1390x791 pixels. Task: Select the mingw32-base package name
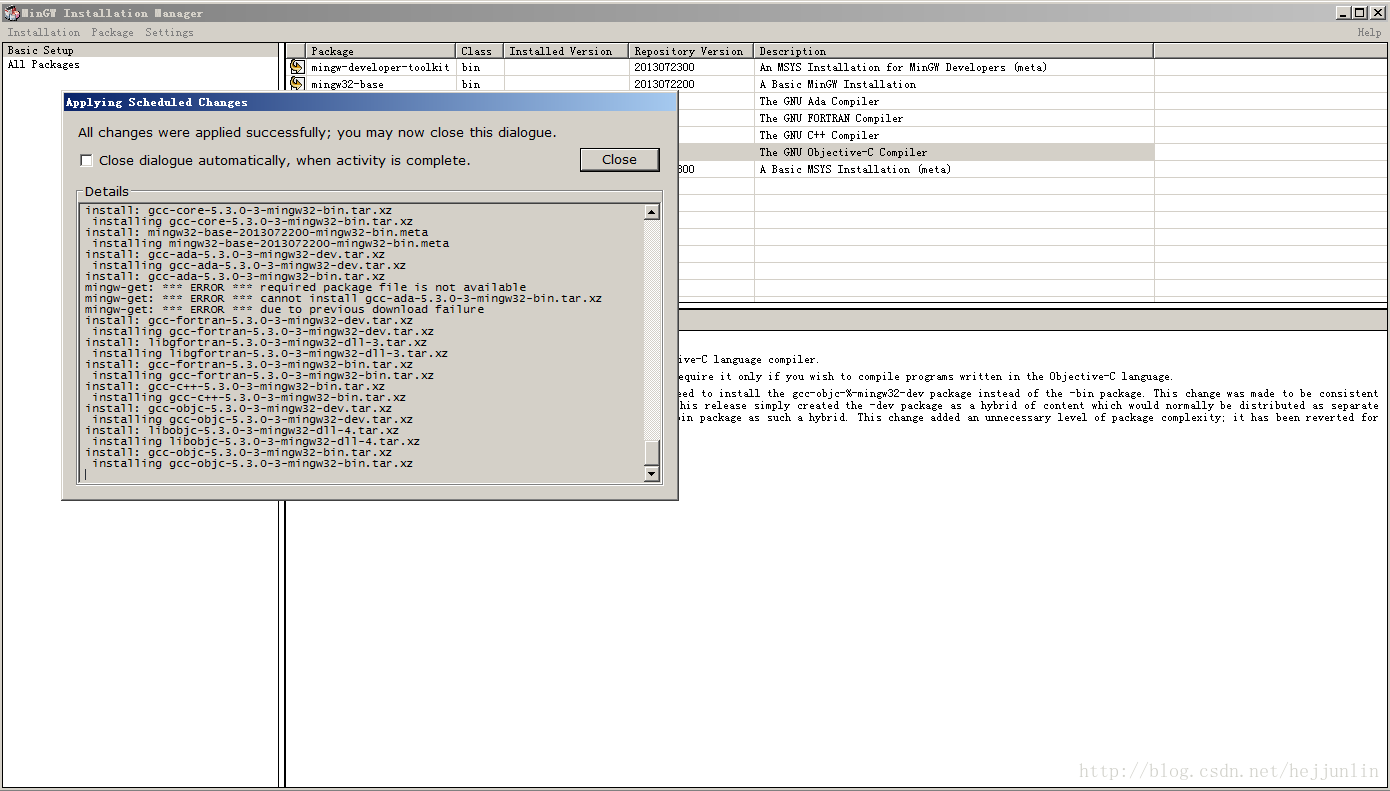pos(347,84)
